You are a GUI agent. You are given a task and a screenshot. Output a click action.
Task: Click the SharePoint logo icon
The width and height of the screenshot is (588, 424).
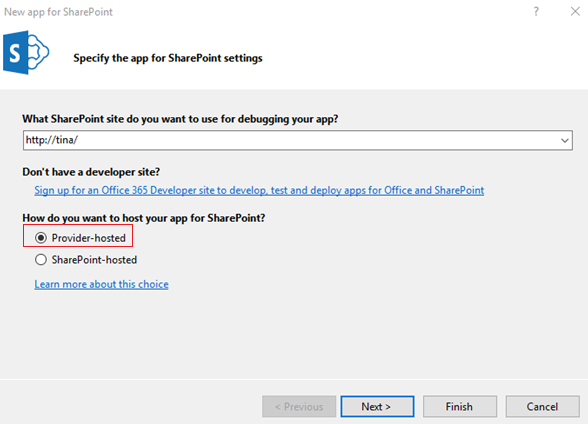pos(26,52)
